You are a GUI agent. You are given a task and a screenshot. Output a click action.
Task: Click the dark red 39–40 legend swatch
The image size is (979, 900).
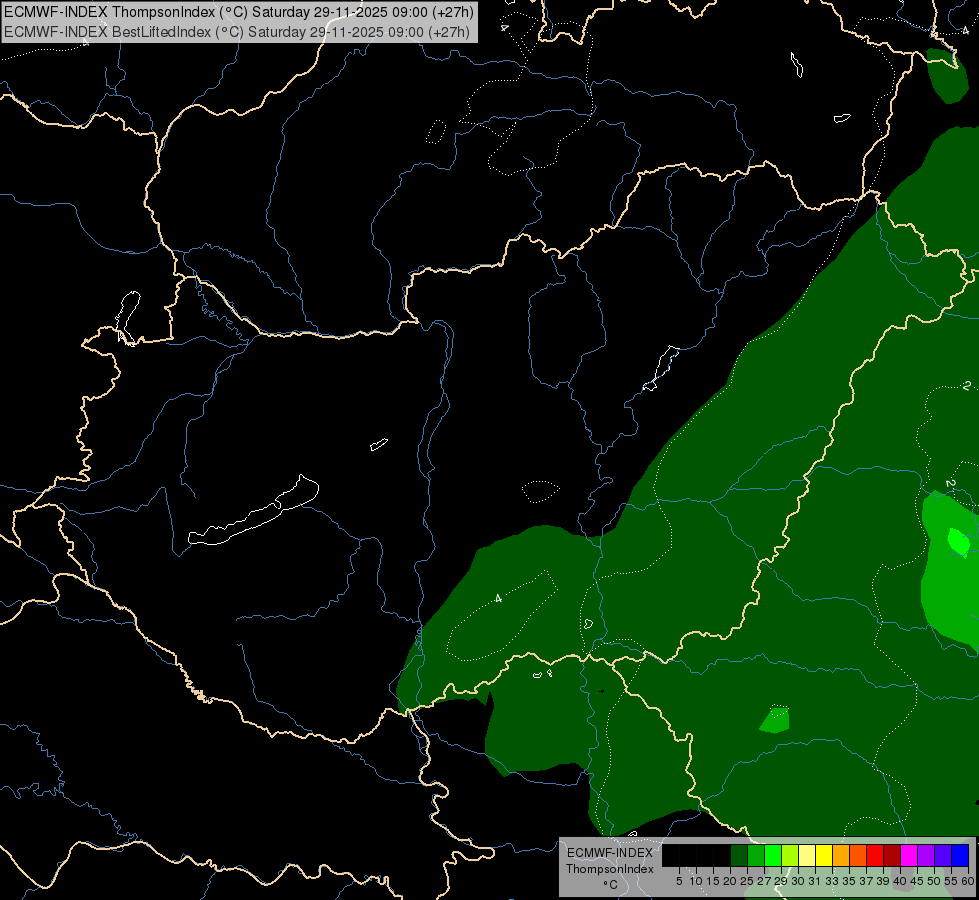pos(892,855)
